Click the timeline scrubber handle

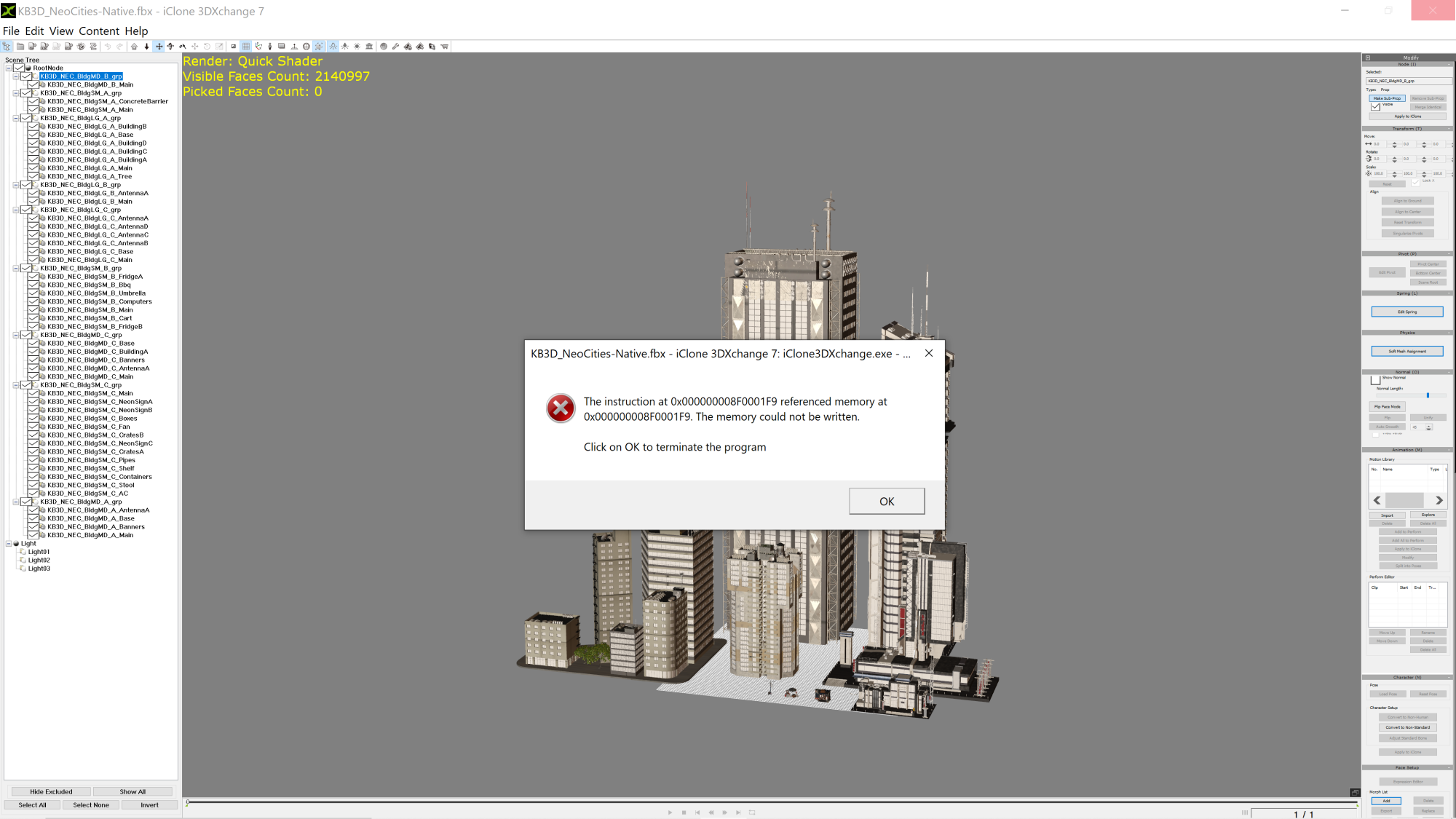point(187,802)
